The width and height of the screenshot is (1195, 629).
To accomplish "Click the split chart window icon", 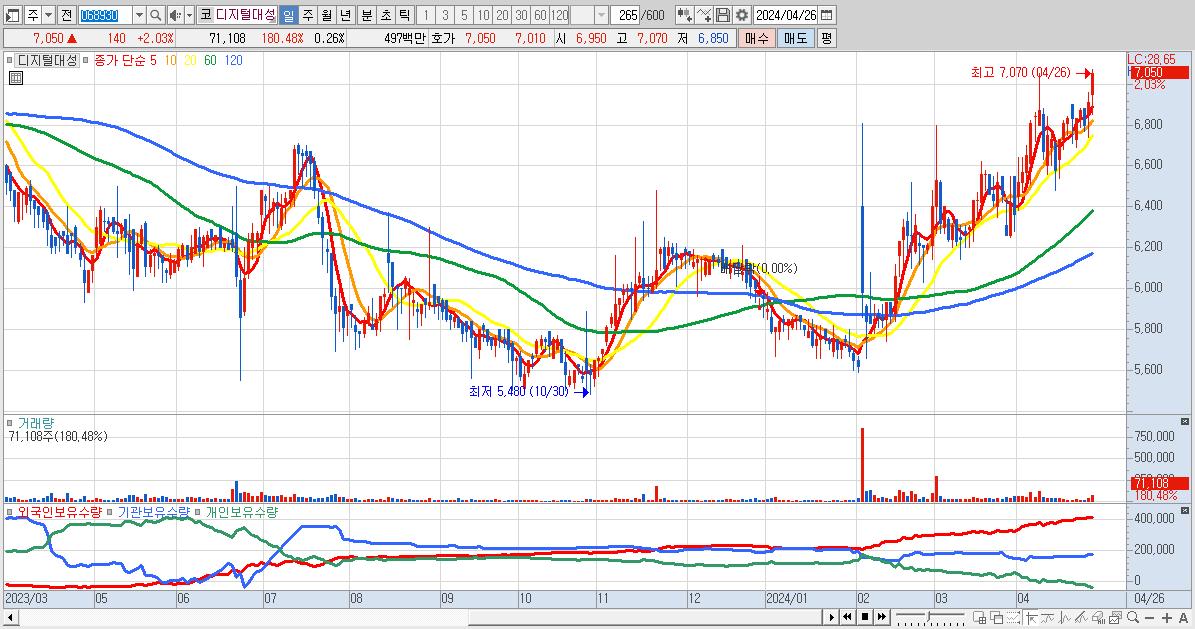I will (980, 618).
